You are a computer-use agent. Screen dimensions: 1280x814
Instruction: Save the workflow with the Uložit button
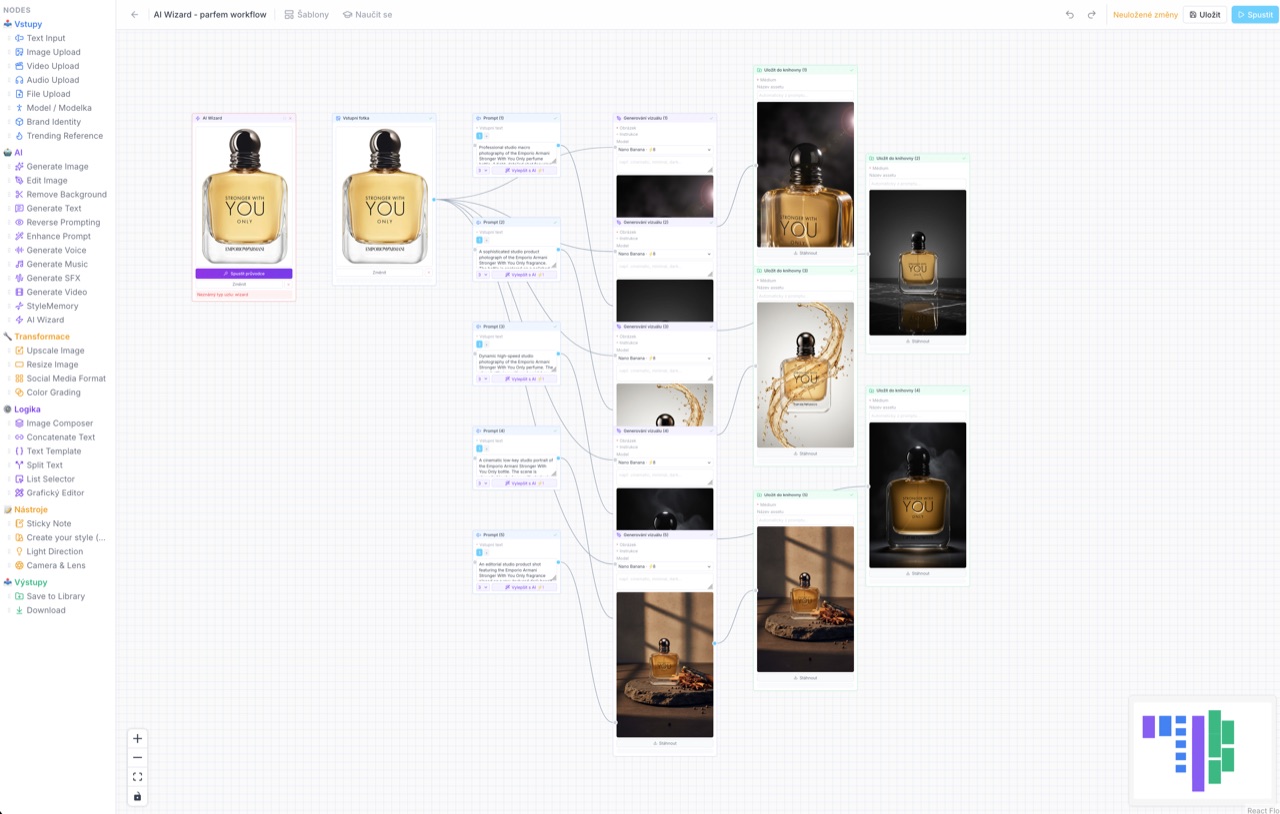tap(1205, 15)
